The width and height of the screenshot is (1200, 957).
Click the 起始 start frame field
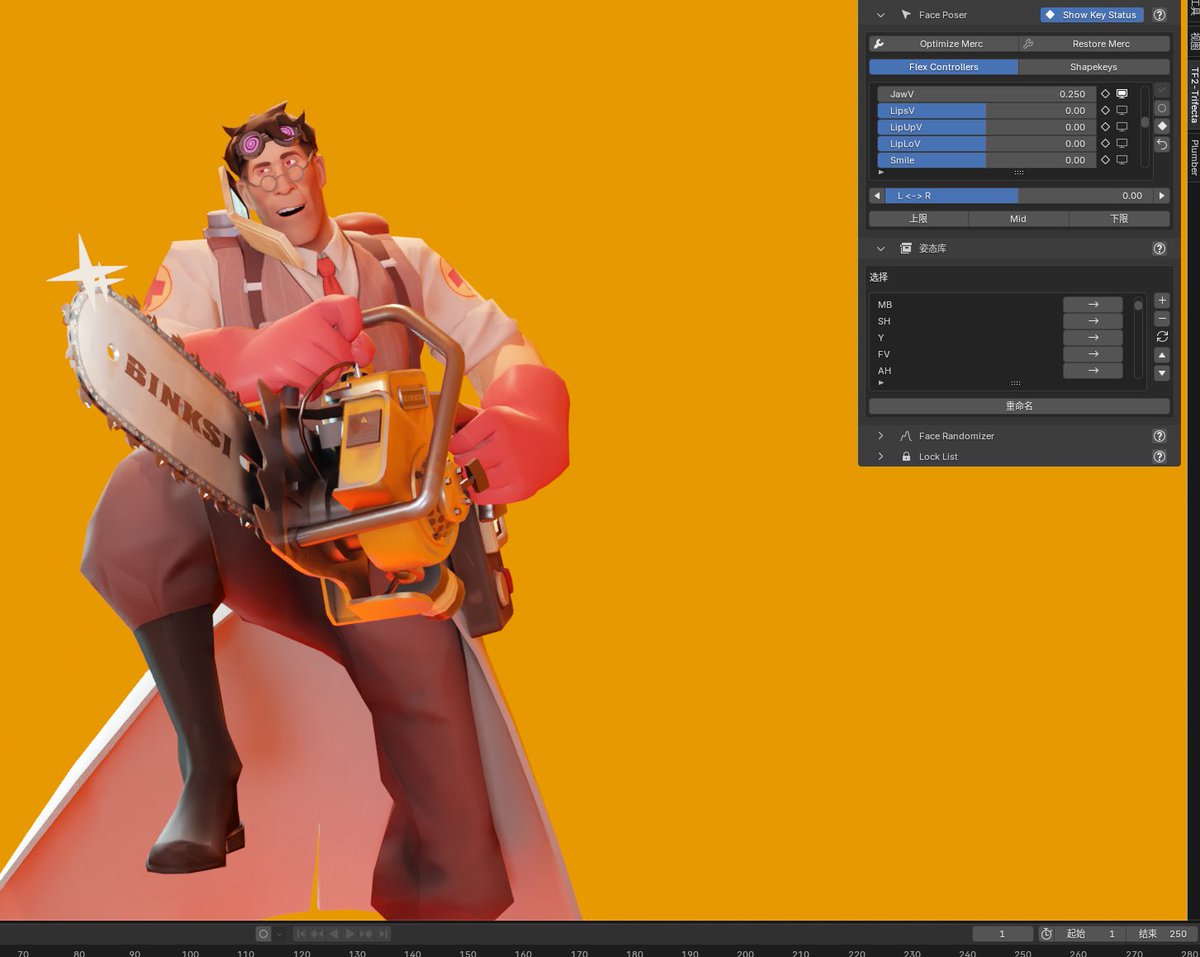(x=1091, y=934)
